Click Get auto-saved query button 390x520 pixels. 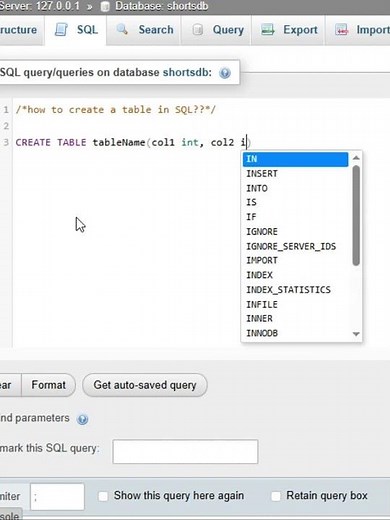(x=145, y=385)
